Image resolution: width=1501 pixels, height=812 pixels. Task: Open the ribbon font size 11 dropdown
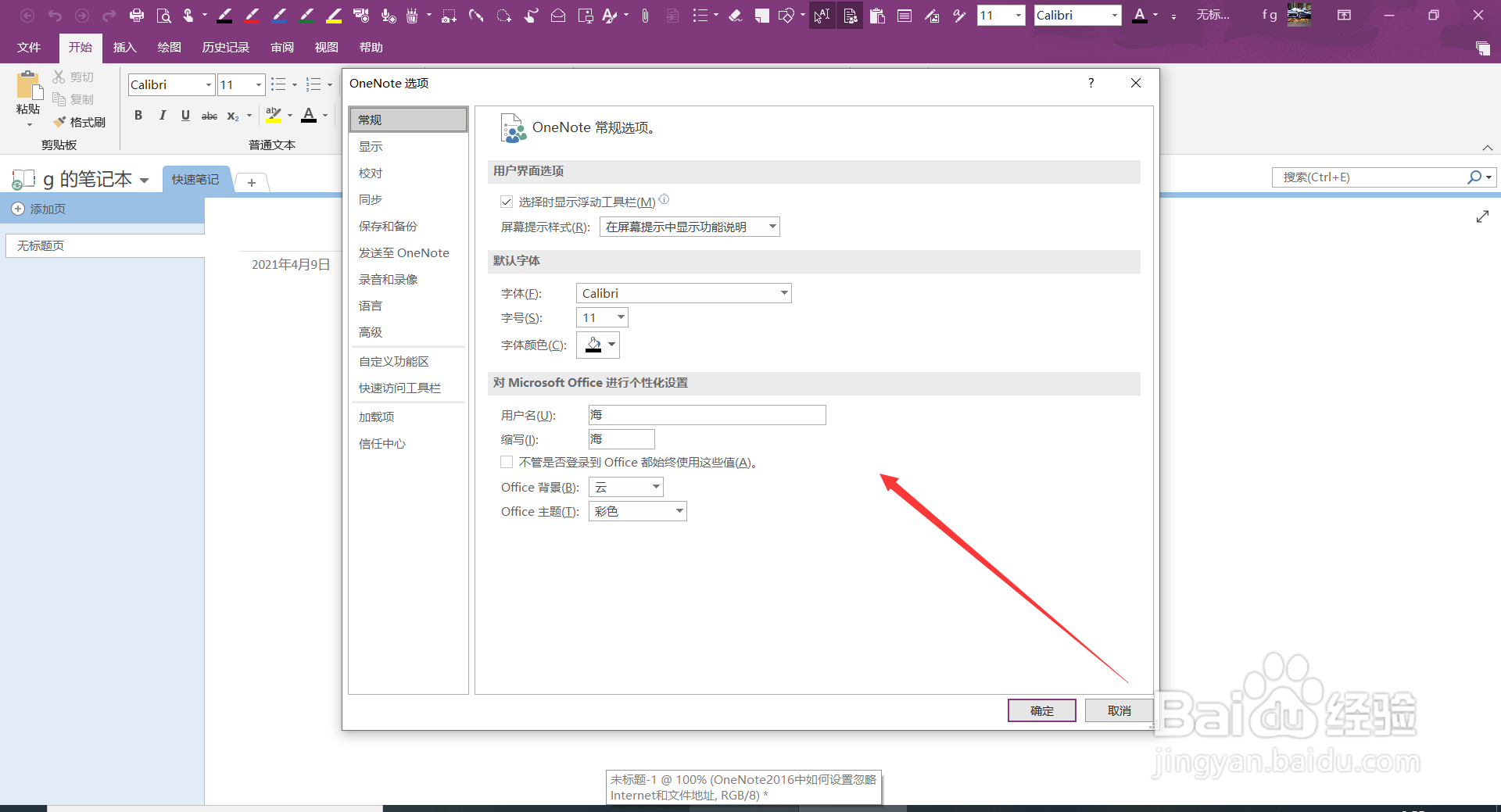[259, 84]
